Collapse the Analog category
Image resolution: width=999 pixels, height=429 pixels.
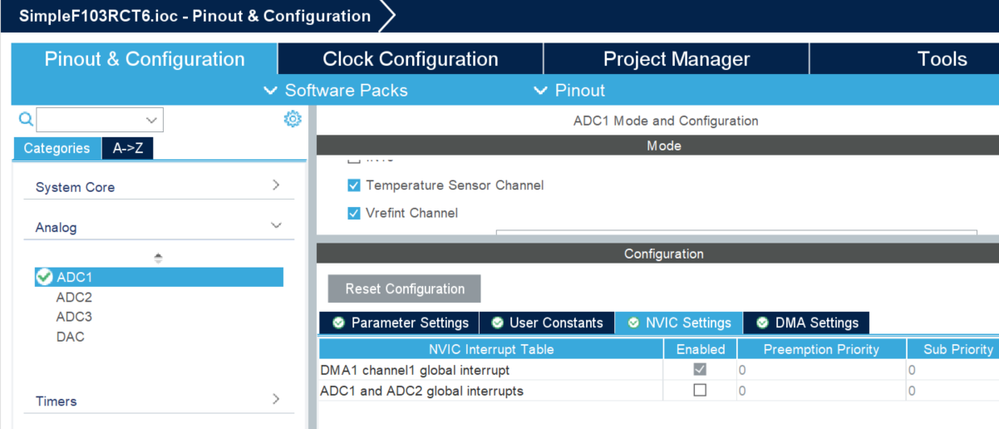coord(276,227)
